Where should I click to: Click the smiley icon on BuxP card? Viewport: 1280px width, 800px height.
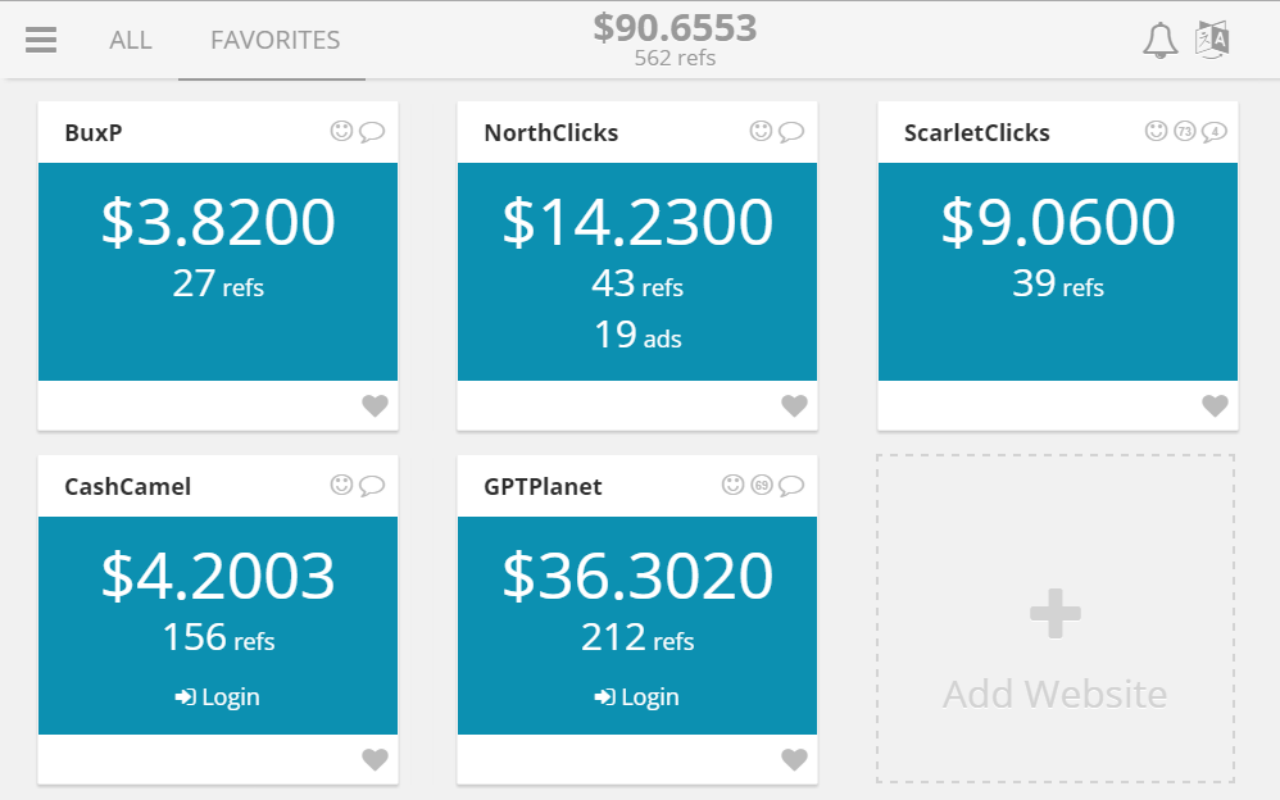pos(342,131)
